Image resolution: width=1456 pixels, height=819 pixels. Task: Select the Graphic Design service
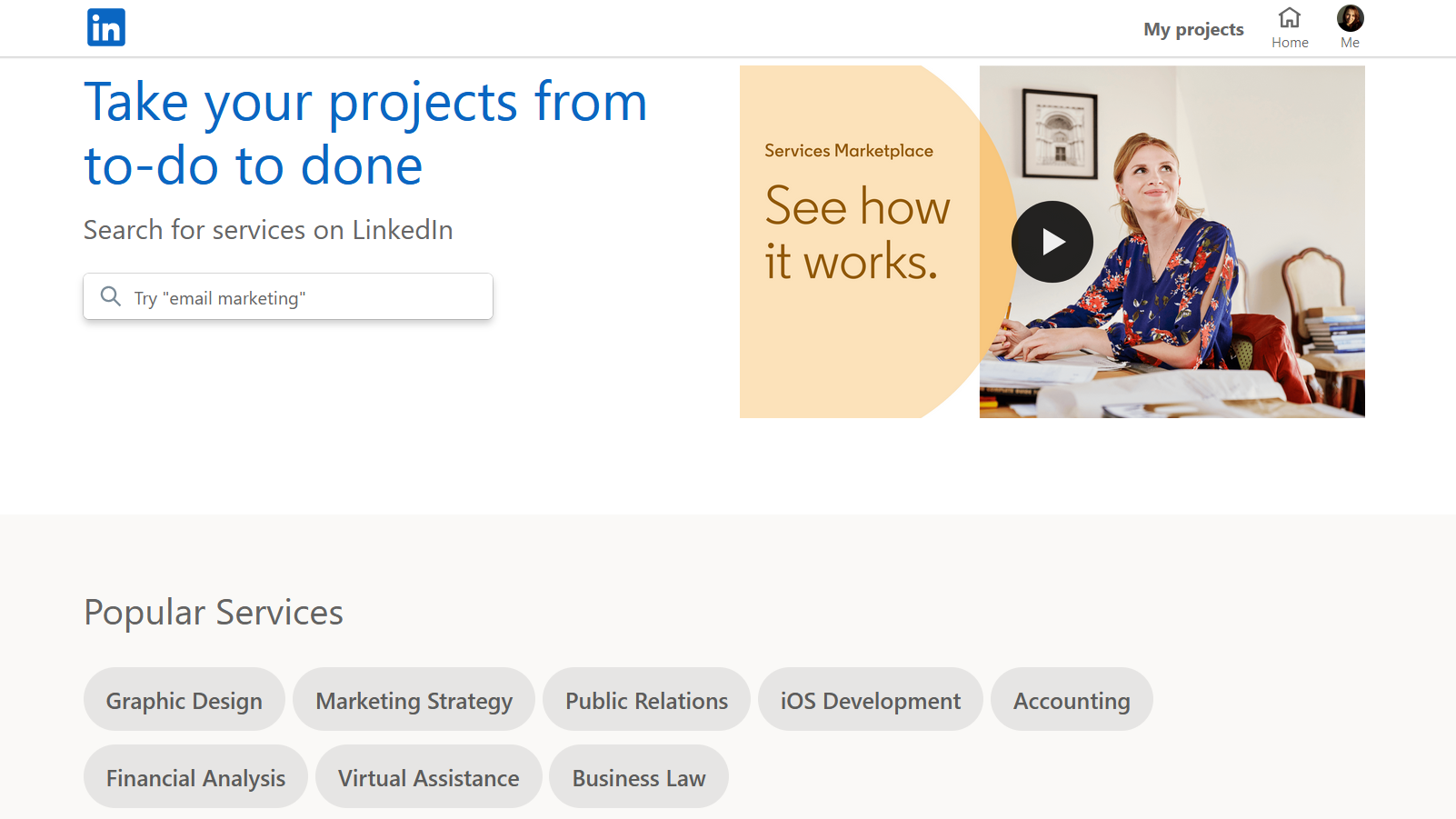[184, 700]
